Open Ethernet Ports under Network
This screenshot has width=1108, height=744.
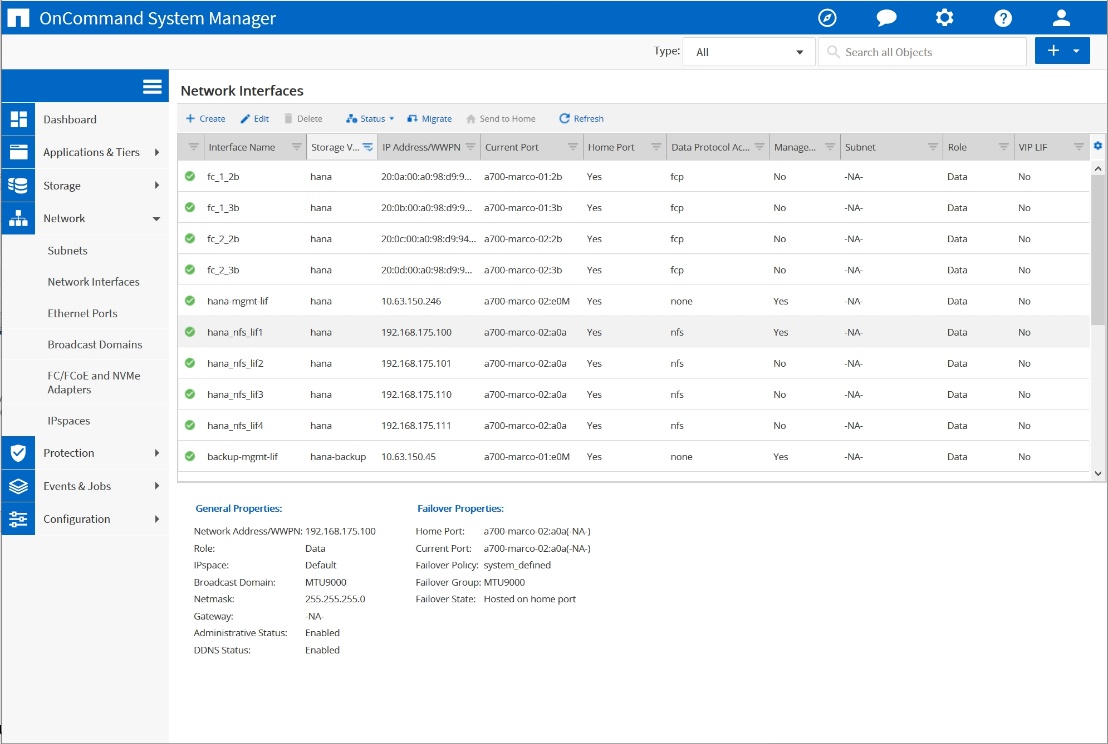(82, 313)
